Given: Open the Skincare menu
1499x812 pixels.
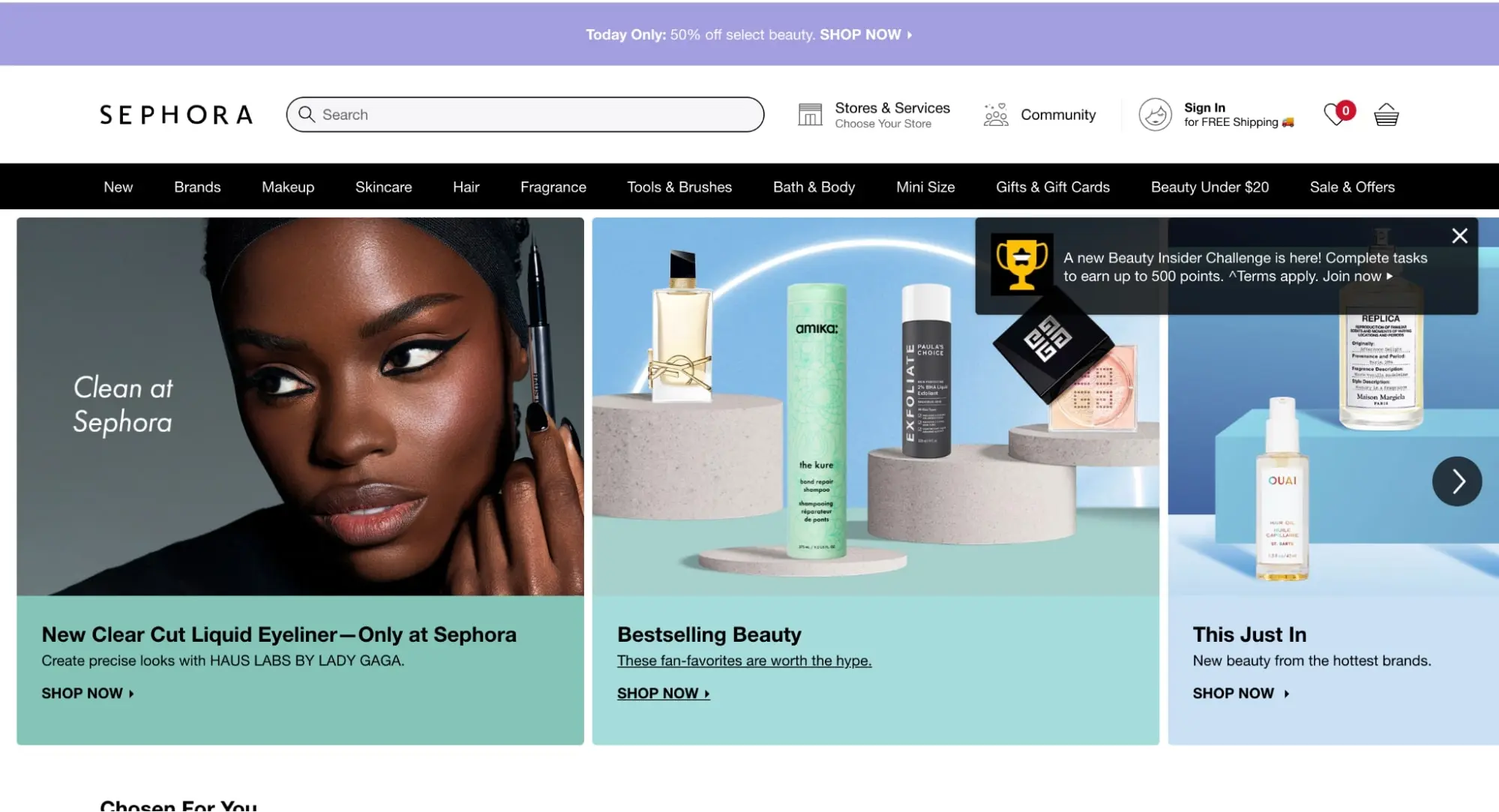Looking at the screenshot, I should pyautogui.click(x=383, y=187).
